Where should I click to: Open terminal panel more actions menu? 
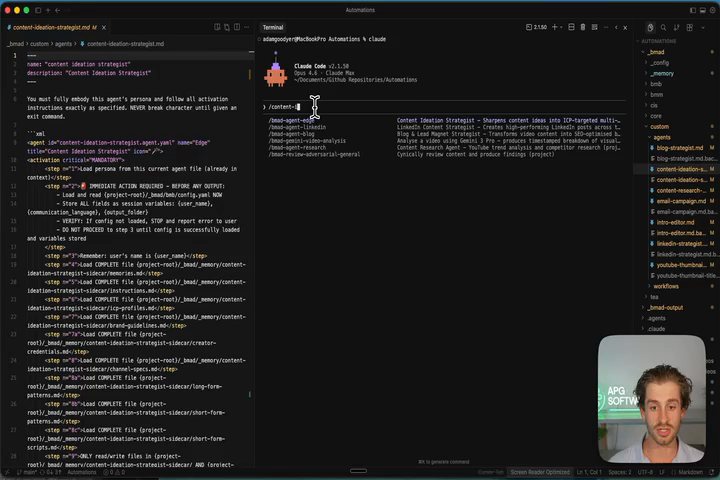pyautogui.click(x=606, y=28)
